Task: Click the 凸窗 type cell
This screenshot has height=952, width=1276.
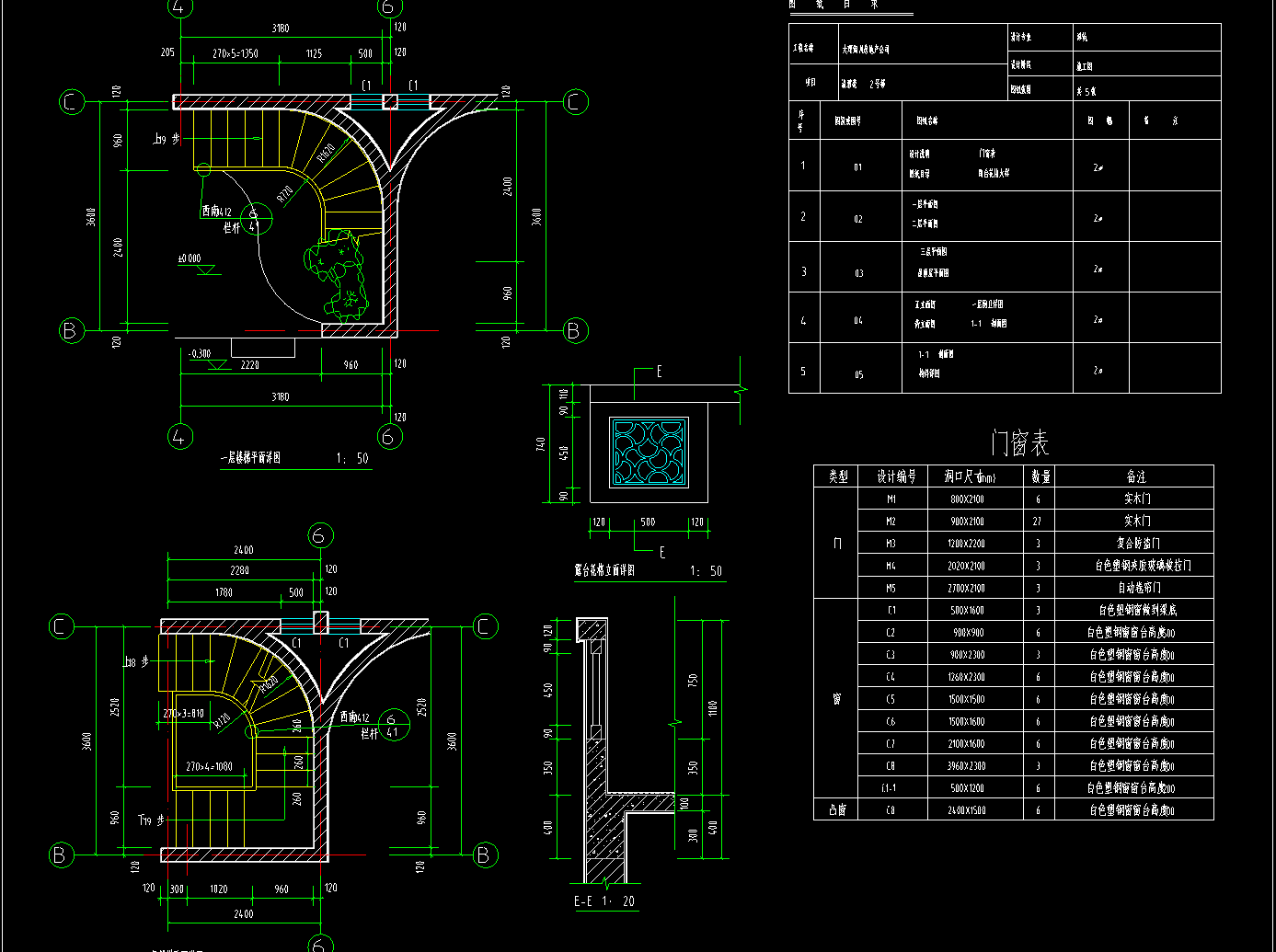Action: (836, 810)
